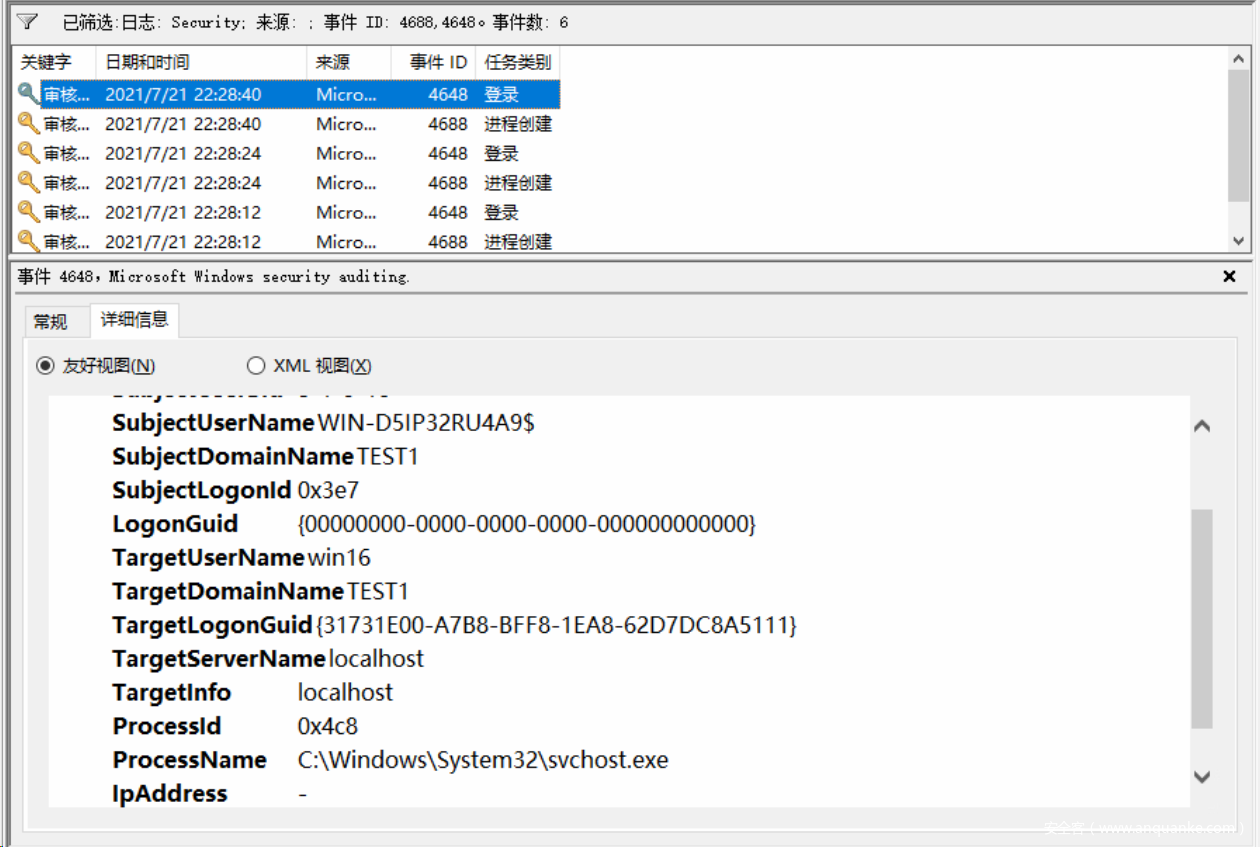The height and width of the screenshot is (847, 1260).
Task: Click key icon of first 4648 event row
Action: [28, 94]
